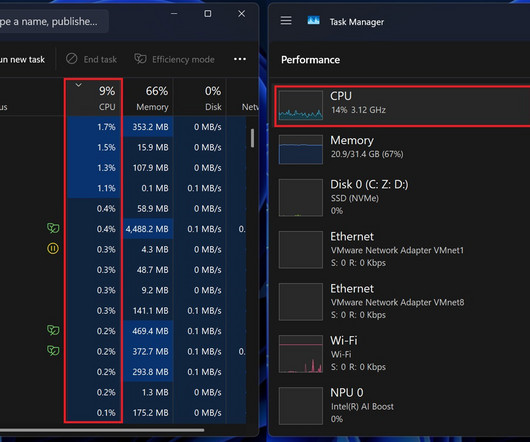Select the 293.8 MB memory cell
Screen dimensions: 530x442
click(x=148, y=372)
